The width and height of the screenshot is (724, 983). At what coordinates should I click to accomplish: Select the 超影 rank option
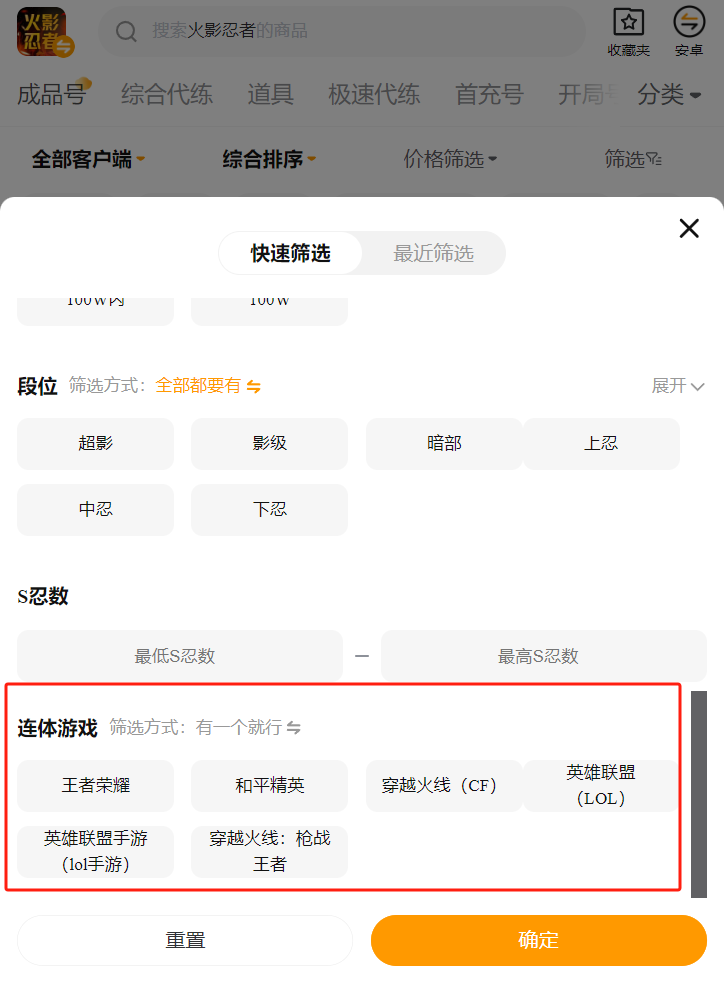point(95,443)
